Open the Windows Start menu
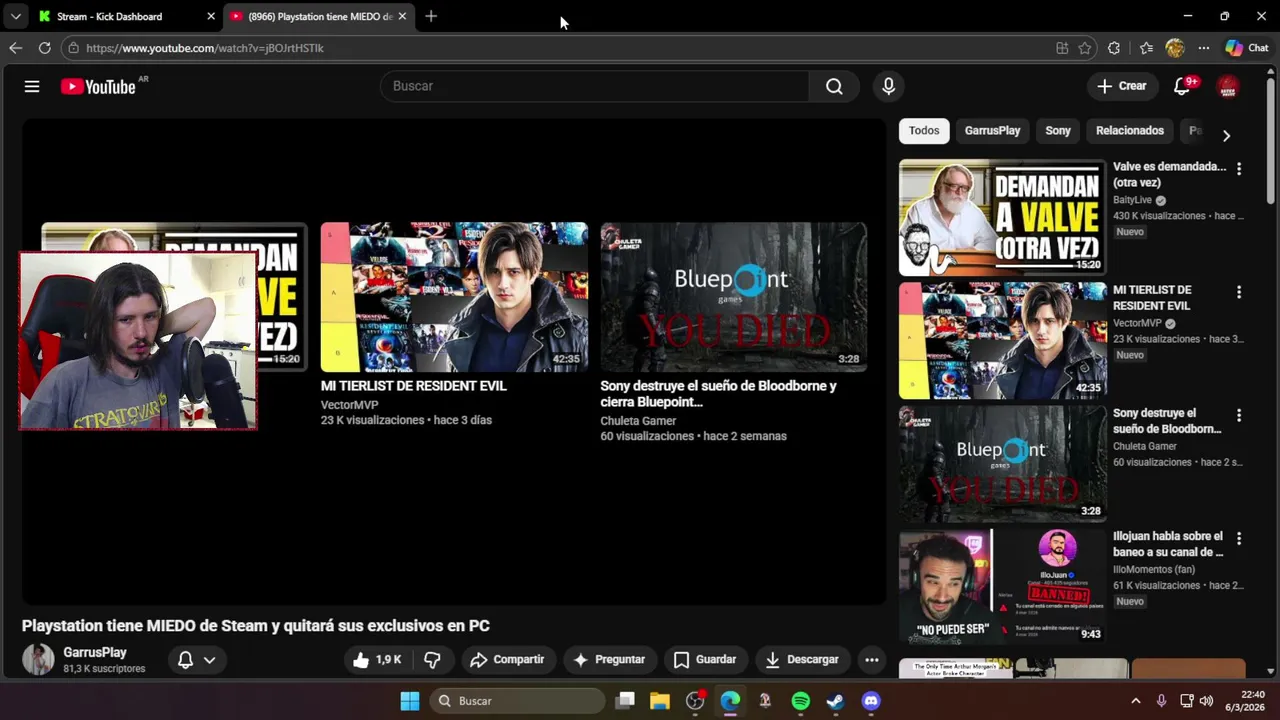The image size is (1280, 720). click(410, 701)
